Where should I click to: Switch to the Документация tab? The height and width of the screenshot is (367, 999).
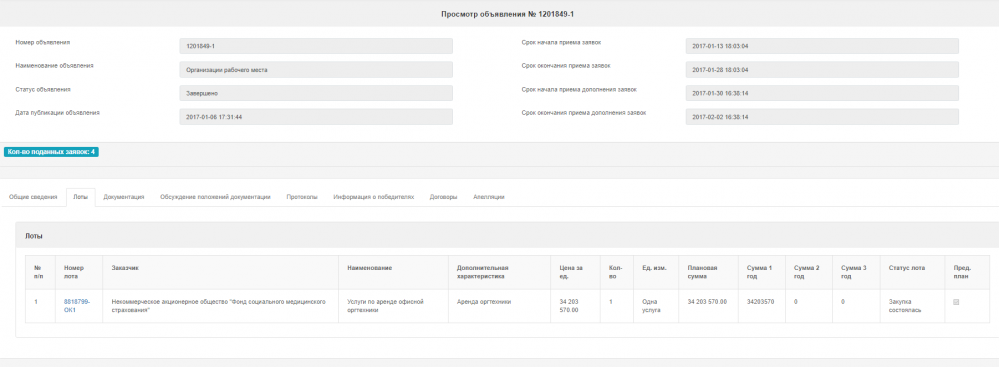124,198
